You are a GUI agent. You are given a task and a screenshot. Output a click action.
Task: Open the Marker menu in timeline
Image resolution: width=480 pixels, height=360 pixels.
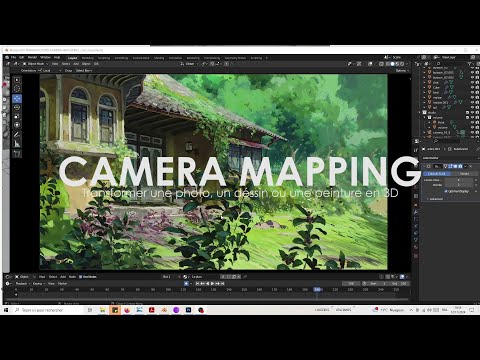tap(62, 283)
